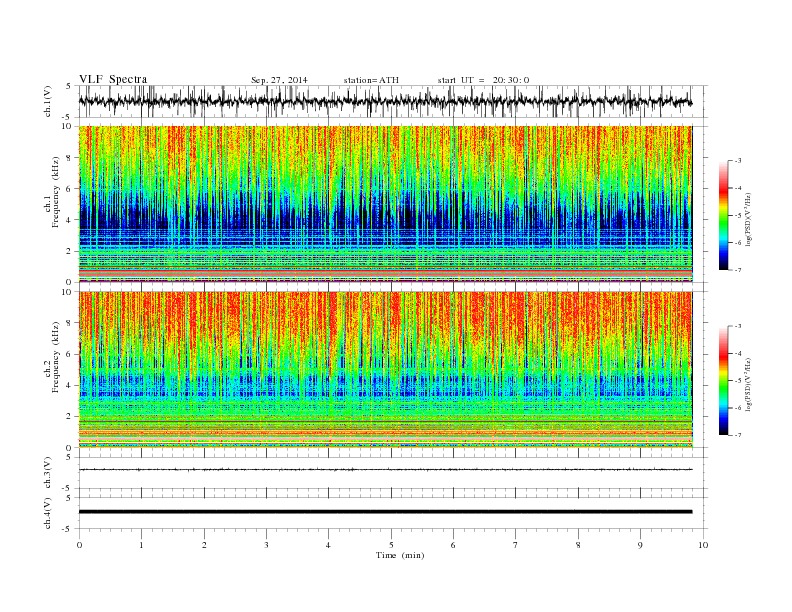Image resolution: width=792 pixels, height=612 pixels.
Task: Click the "station=ATH" header label
Action: click(371, 80)
